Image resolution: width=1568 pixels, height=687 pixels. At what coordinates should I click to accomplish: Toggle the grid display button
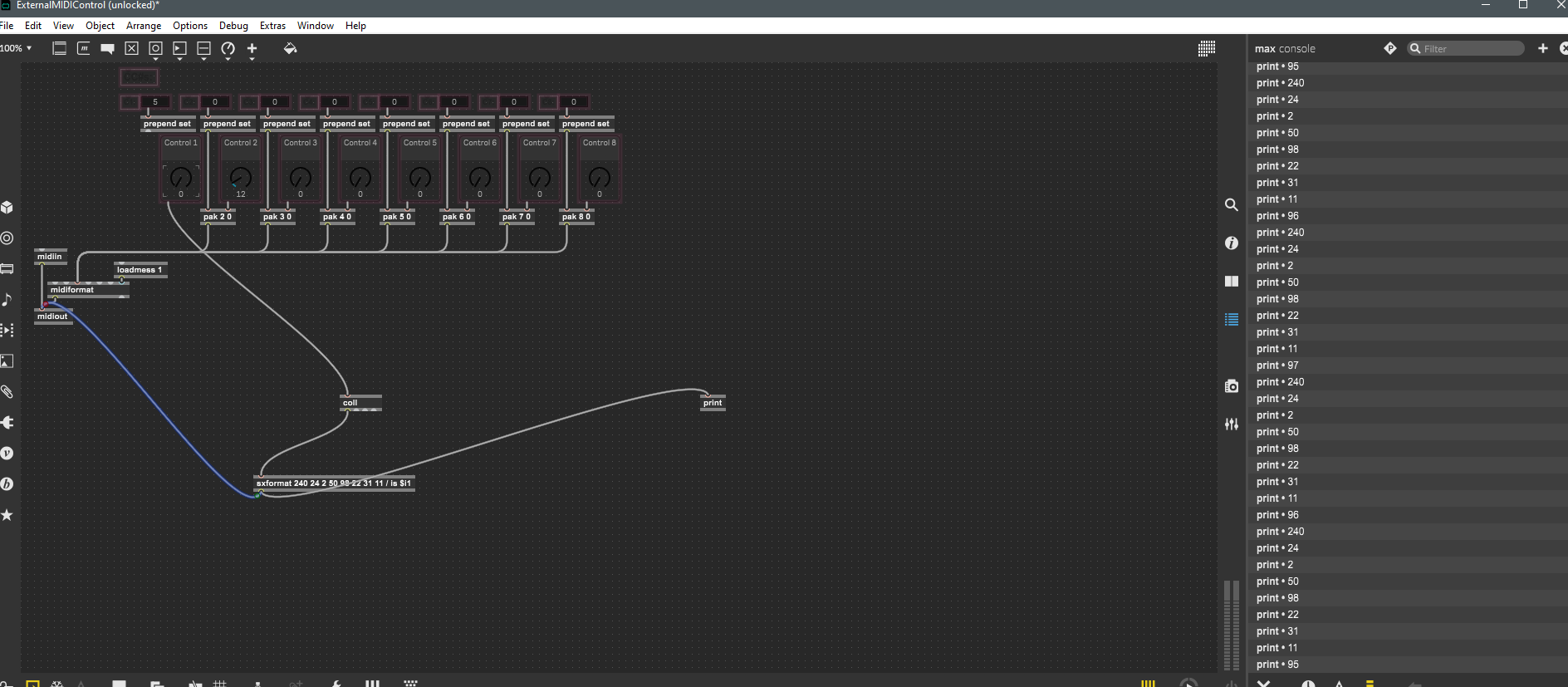[1207, 49]
